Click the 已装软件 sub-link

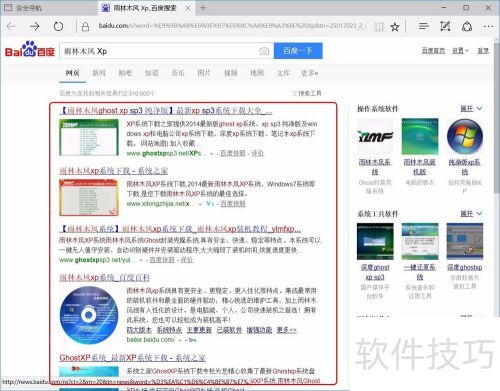click(x=229, y=330)
